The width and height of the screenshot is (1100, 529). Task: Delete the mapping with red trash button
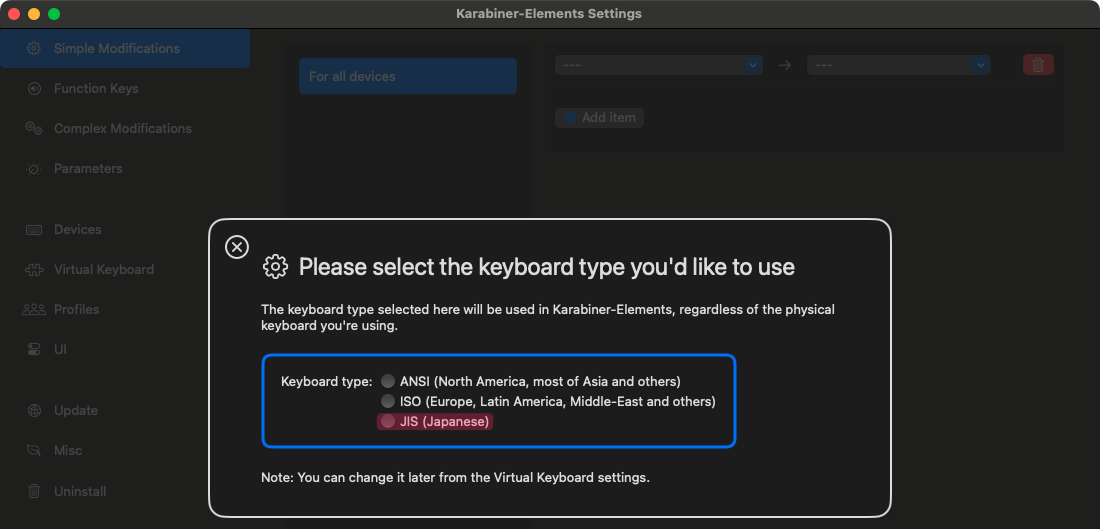pyautogui.click(x=1038, y=65)
